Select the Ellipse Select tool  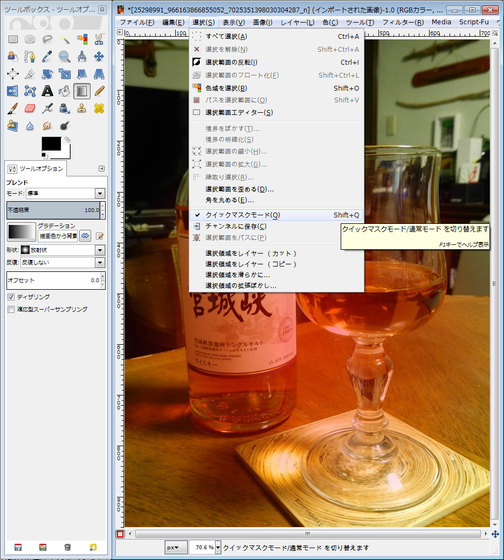pos(30,39)
